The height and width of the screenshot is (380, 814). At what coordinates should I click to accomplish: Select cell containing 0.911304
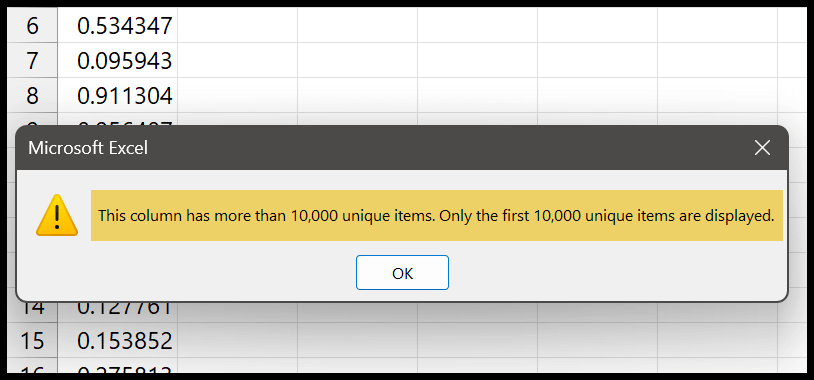coord(118,95)
